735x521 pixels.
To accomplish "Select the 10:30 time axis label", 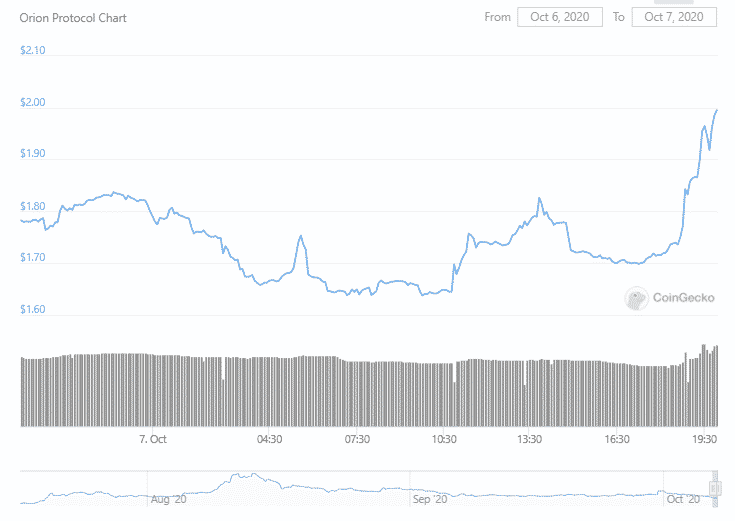I will pos(444,438).
